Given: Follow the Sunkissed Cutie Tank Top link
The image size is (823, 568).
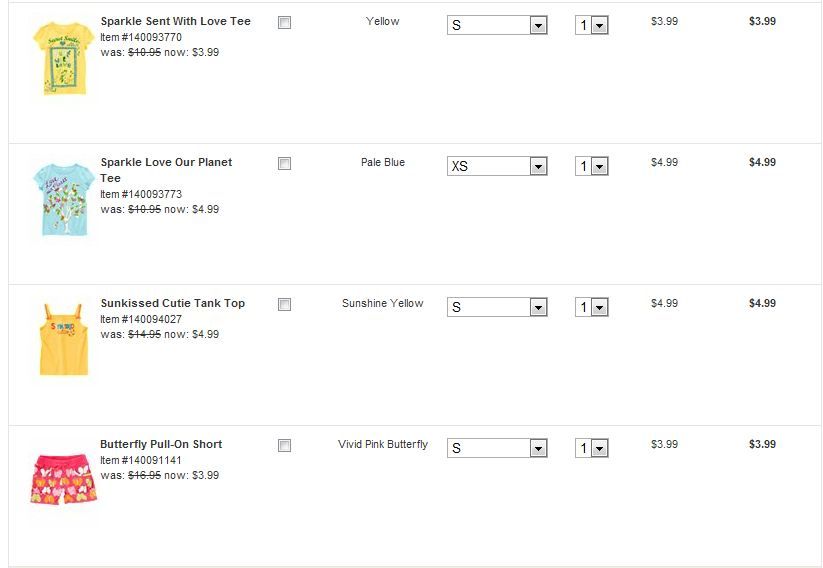Looking at the screenshot, I should [x=172, y=303].
